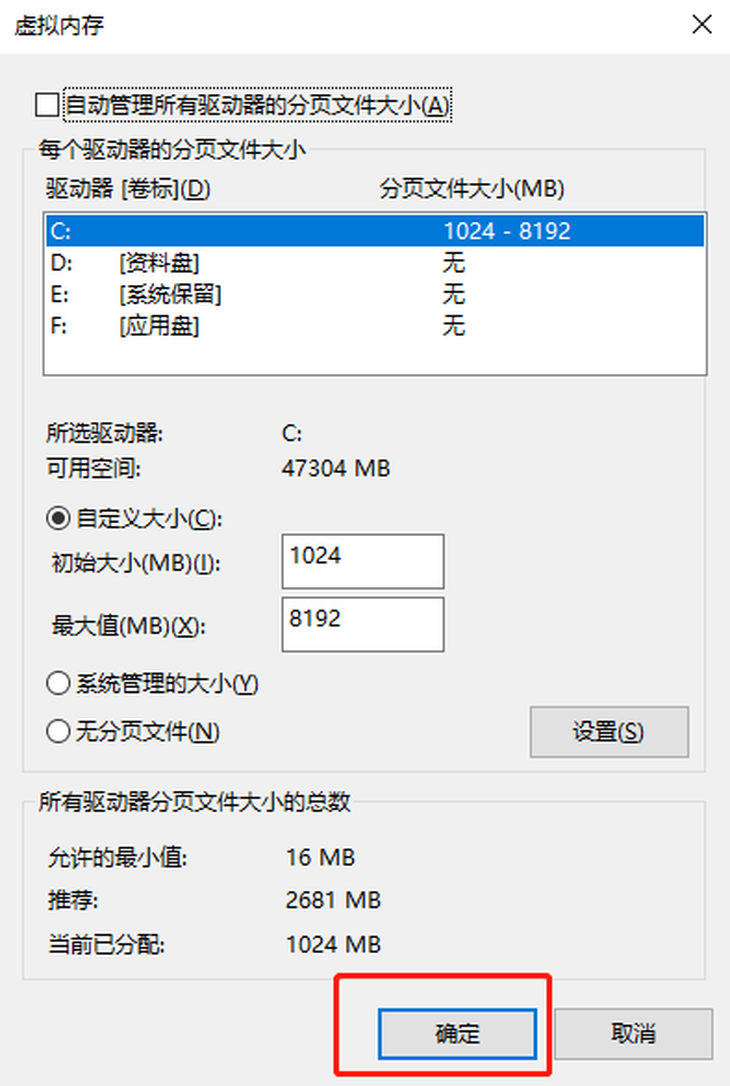Click the 分页文件大小(MB) column header
This screenshot has height=1086, width=730.
[472, 188]
